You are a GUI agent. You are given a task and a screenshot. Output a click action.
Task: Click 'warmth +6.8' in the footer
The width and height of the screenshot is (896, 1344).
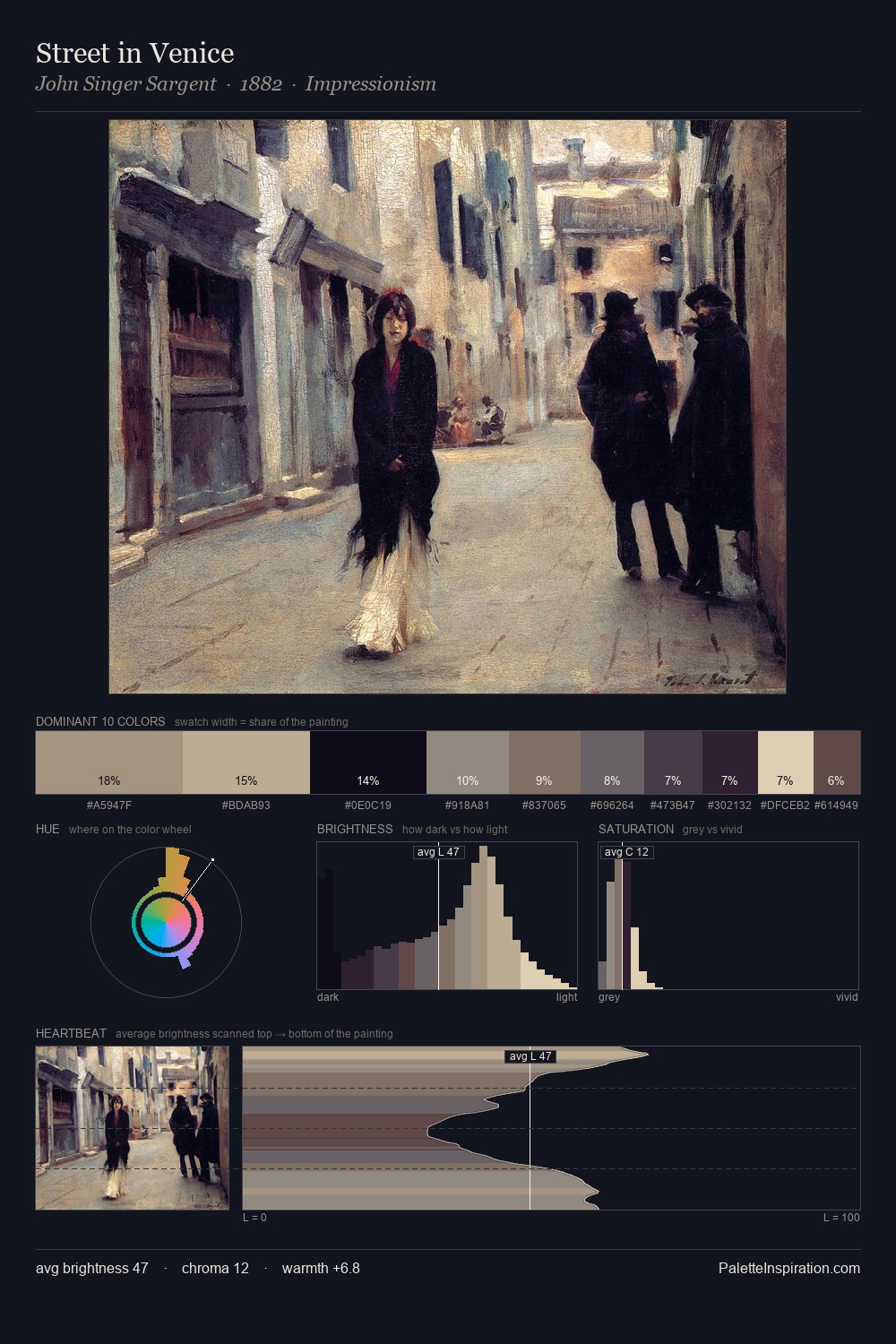[x=321, y=1268]
